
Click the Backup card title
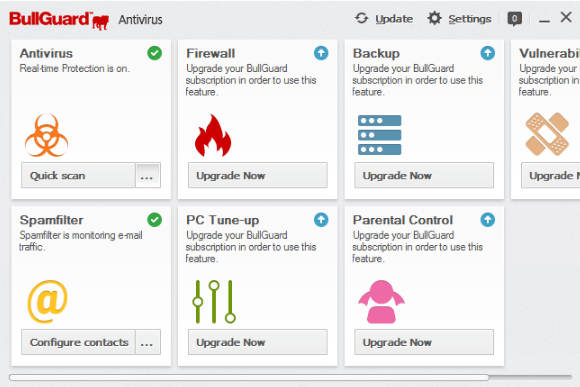point(376,53)
